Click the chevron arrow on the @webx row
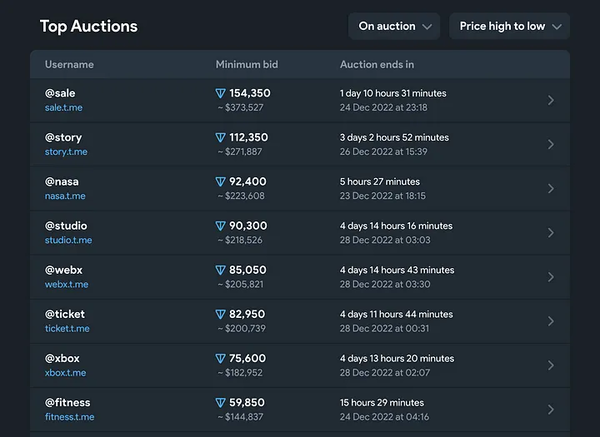Image resolution: width=600 pixels, height=437 pixels. coord(551,277)
